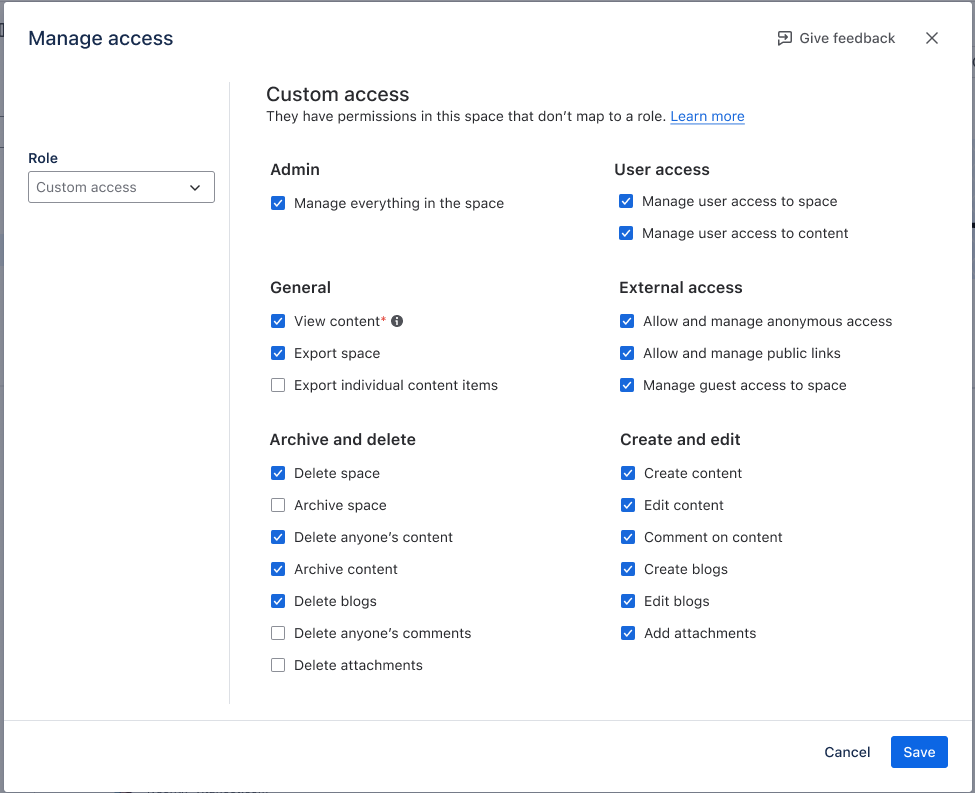Viewport: 975px width, 793px height.
Task: Click the Custom access role field text
Action: tap(86, 187)
